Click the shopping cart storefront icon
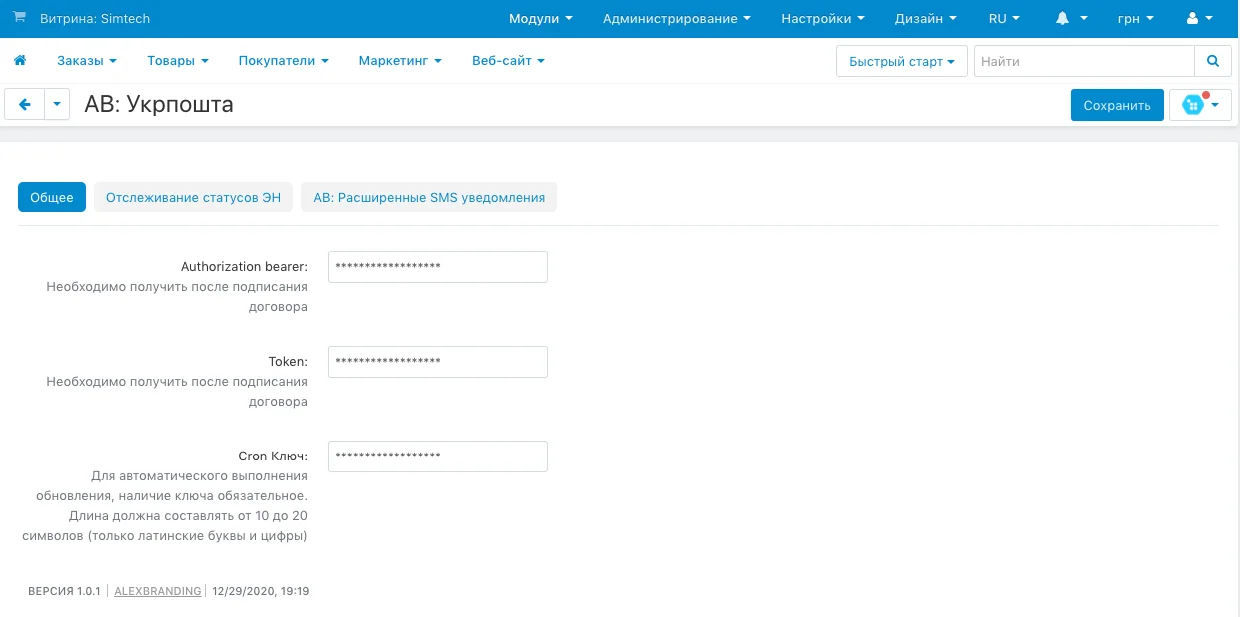 [x=19, y=18]
